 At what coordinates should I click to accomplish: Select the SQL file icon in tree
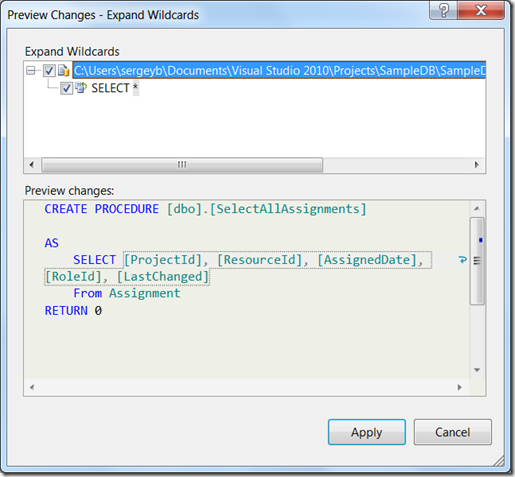63,71
